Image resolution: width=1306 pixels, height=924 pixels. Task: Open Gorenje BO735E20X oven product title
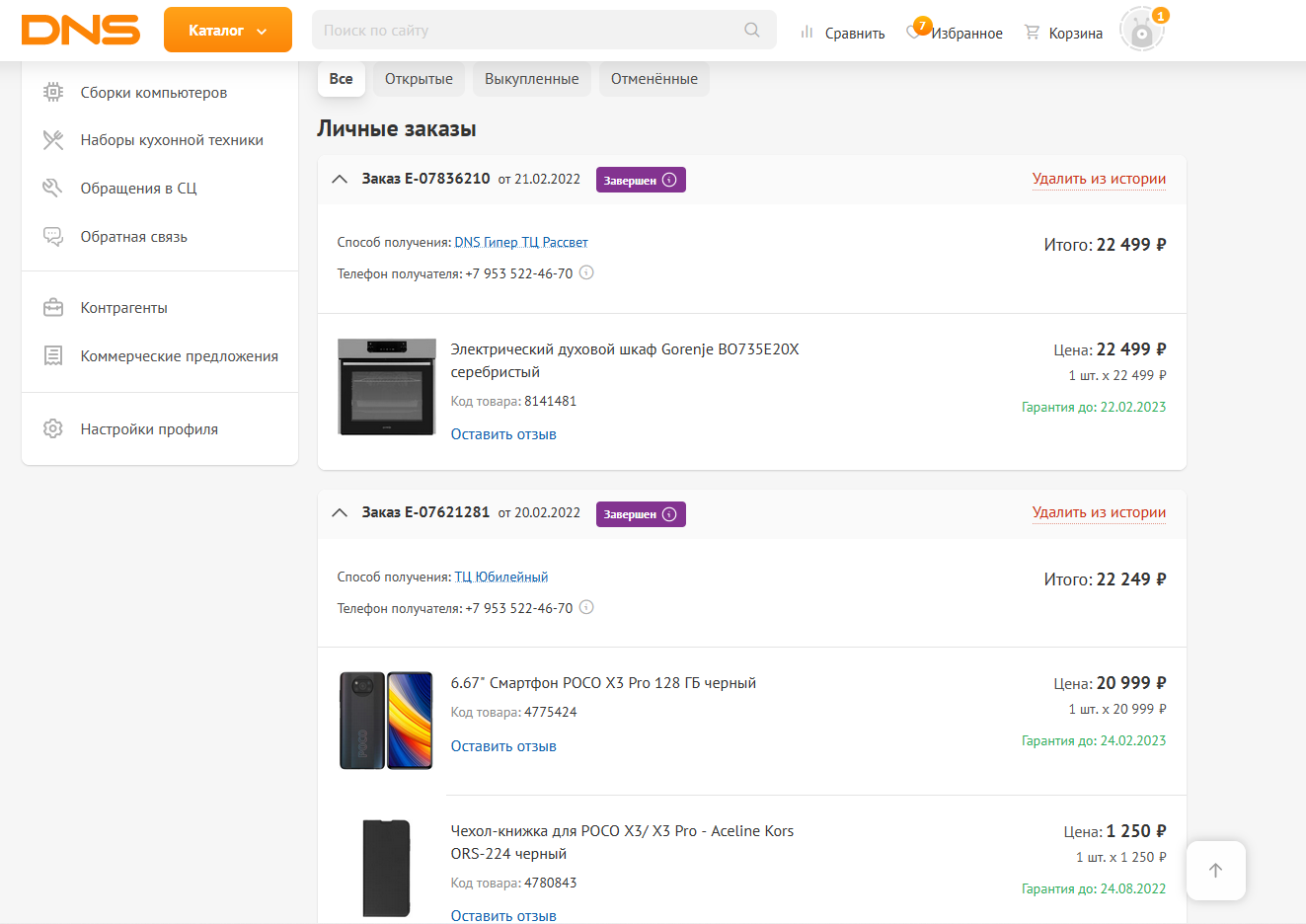click(625, 360)
